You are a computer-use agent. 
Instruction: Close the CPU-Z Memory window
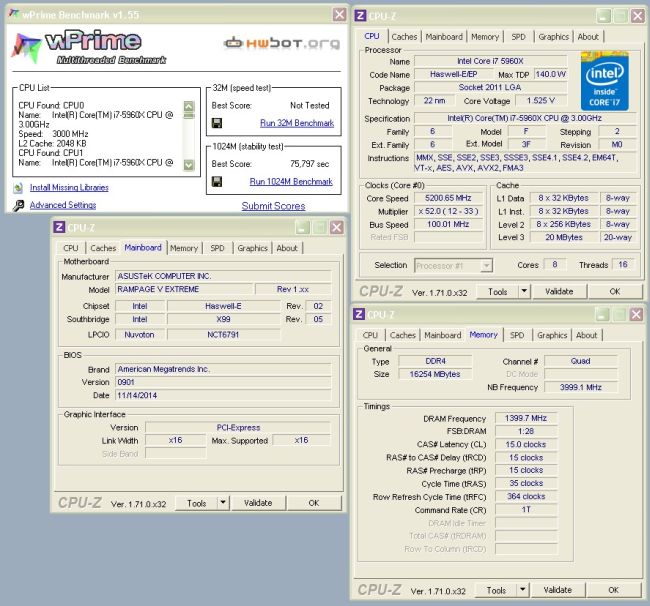[636, 315]
